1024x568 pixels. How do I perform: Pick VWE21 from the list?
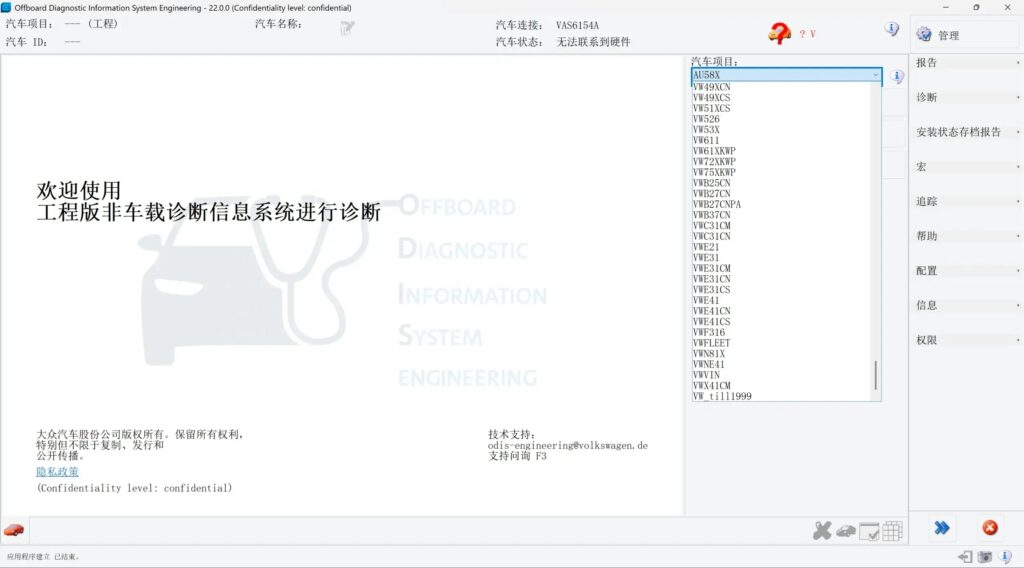781,247
